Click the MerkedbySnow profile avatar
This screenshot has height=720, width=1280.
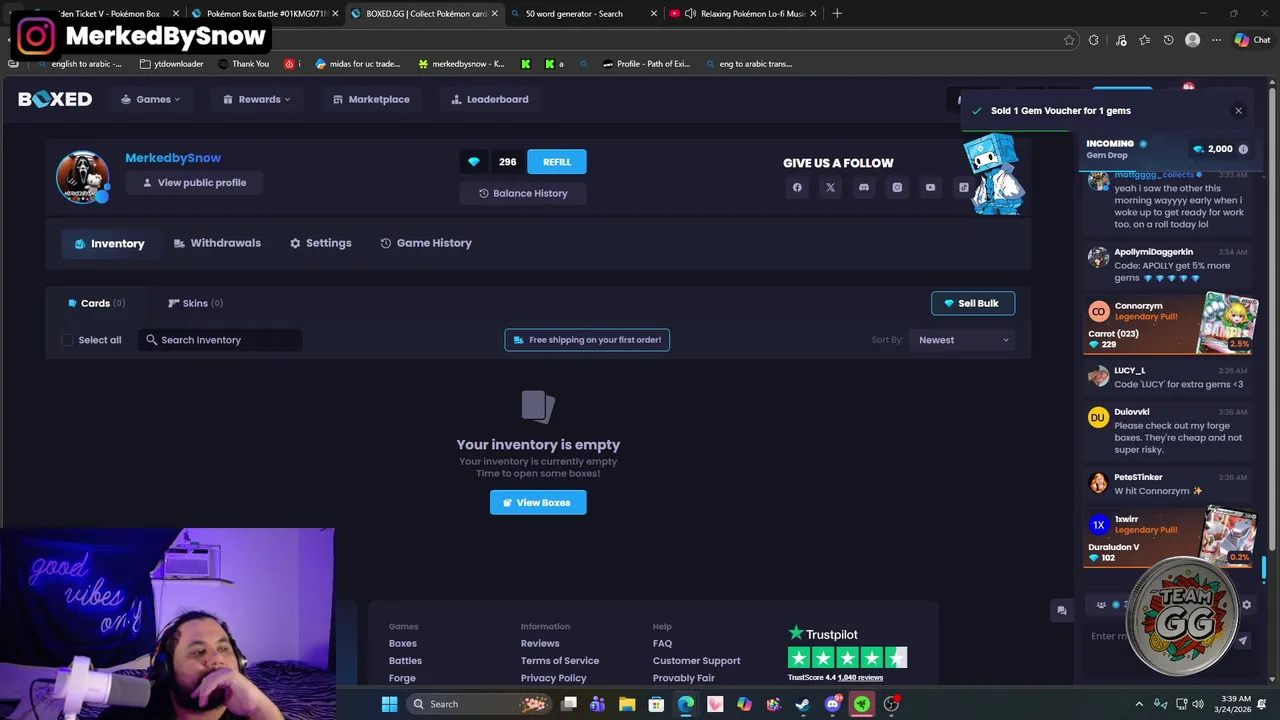tap(82, 177)
